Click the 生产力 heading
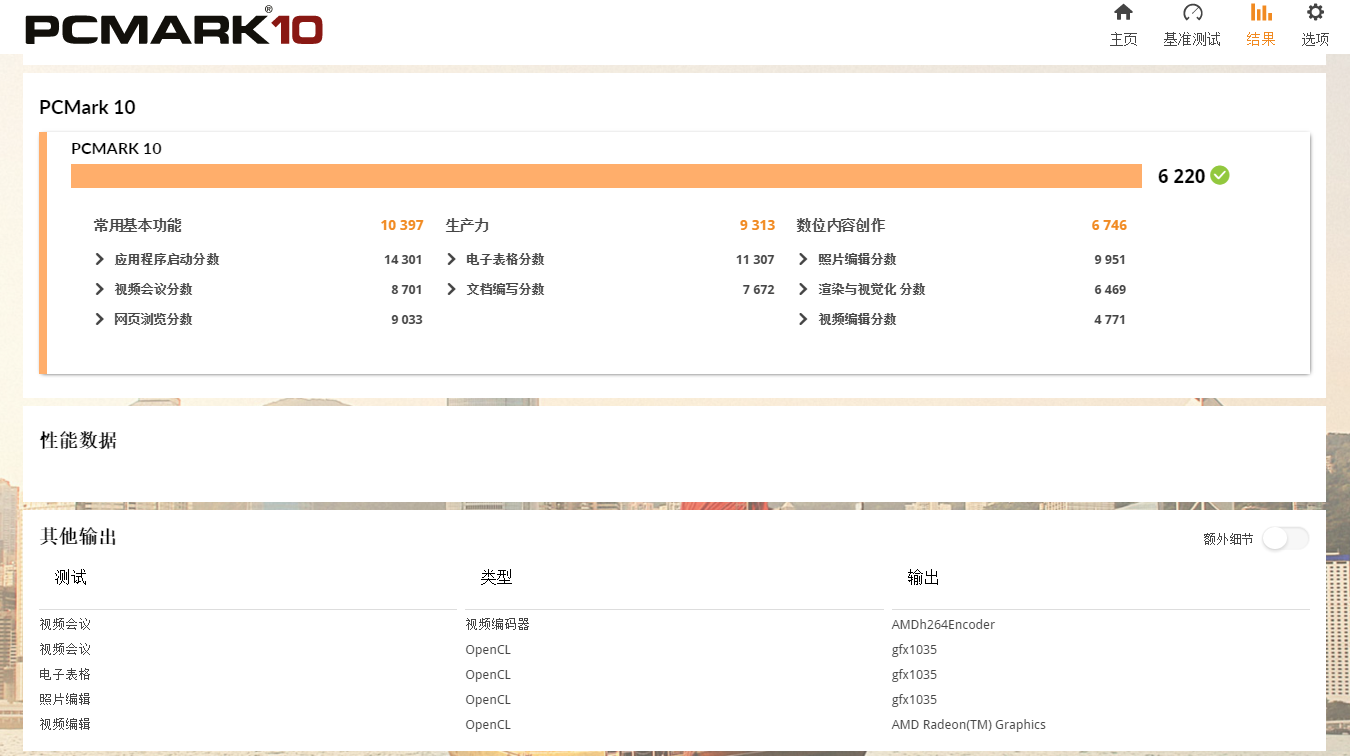Image resolution: width=1350 pixels, height=756 pixels. pyautogui.click(x=467, y=225)
